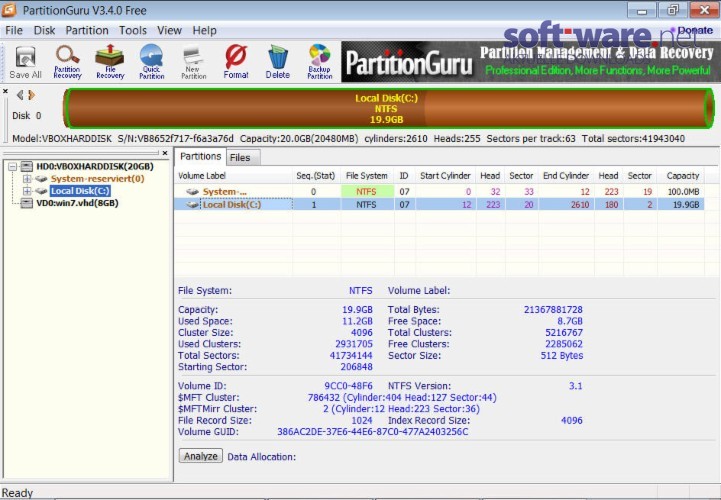Select HD0:VBOXHARDDISK(20GB) in the tree
This screenshot has height=500, width=721.
point(95,167)
